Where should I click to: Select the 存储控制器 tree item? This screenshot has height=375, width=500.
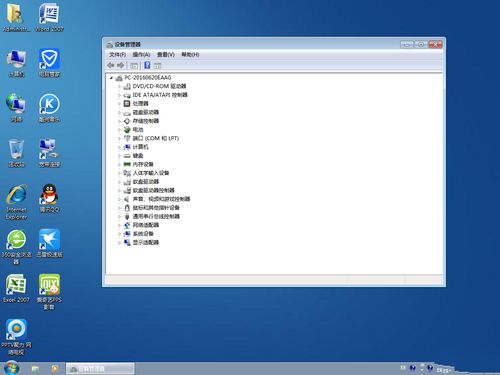tap(146, 121)
